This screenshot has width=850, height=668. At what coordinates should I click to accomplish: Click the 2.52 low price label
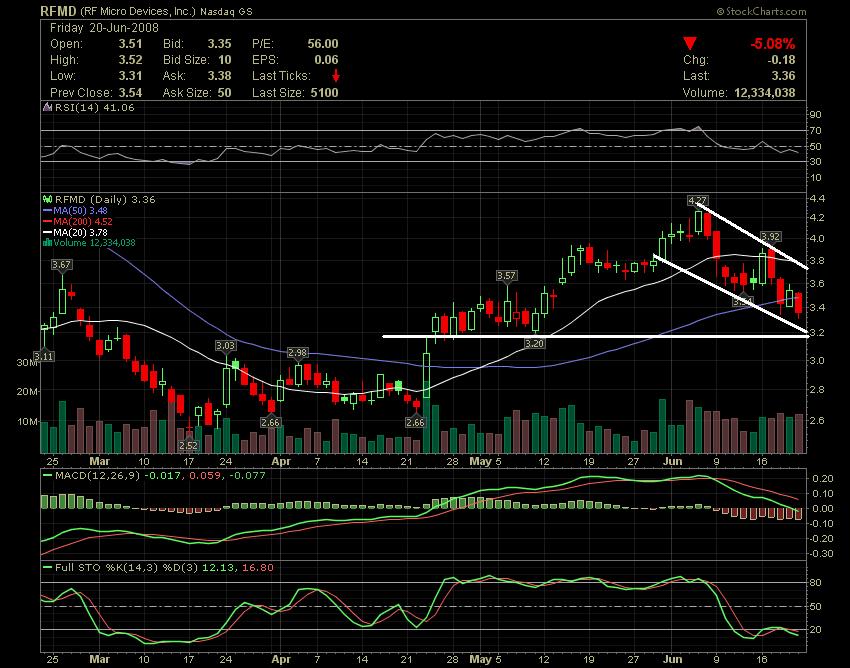(188, 445)
